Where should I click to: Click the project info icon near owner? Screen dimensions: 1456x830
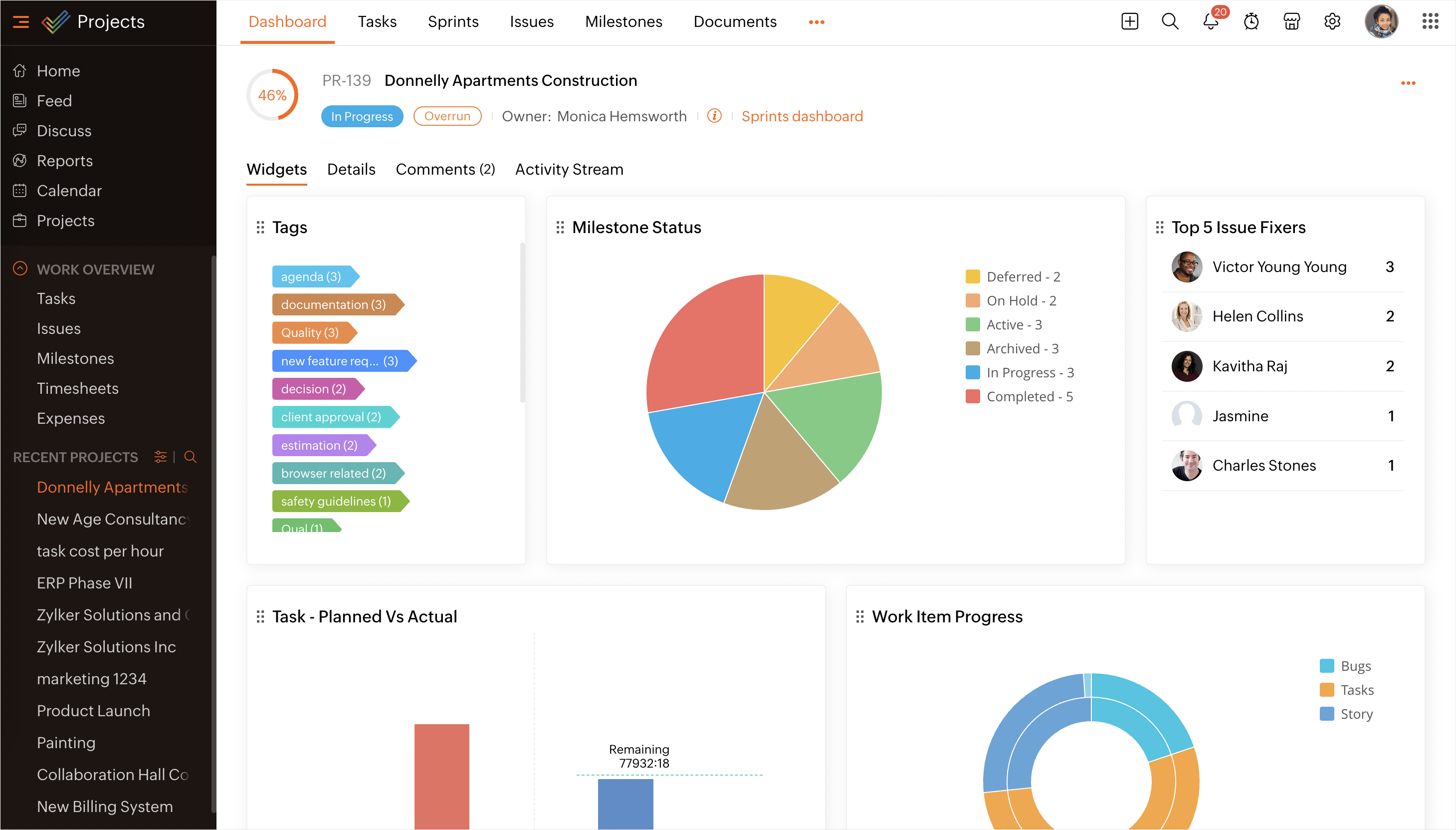714,116
